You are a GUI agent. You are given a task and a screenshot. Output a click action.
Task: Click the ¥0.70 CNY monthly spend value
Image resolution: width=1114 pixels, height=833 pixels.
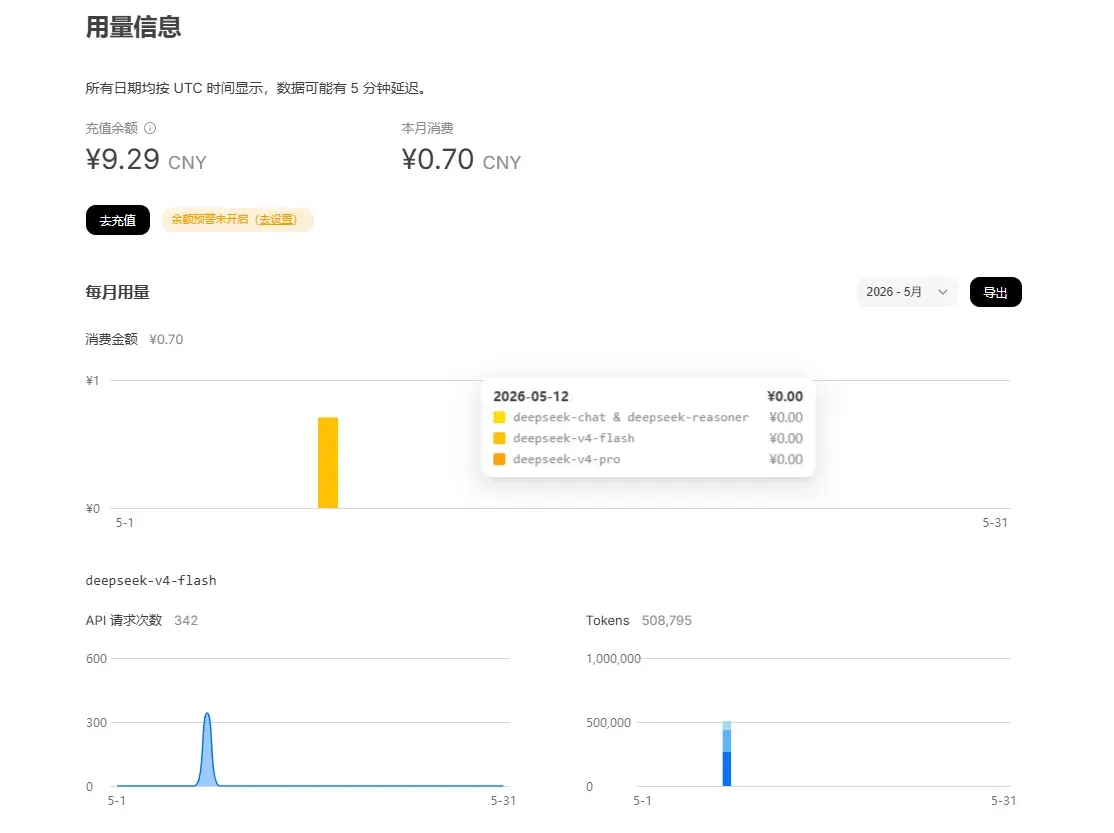[x=462, y=160]
